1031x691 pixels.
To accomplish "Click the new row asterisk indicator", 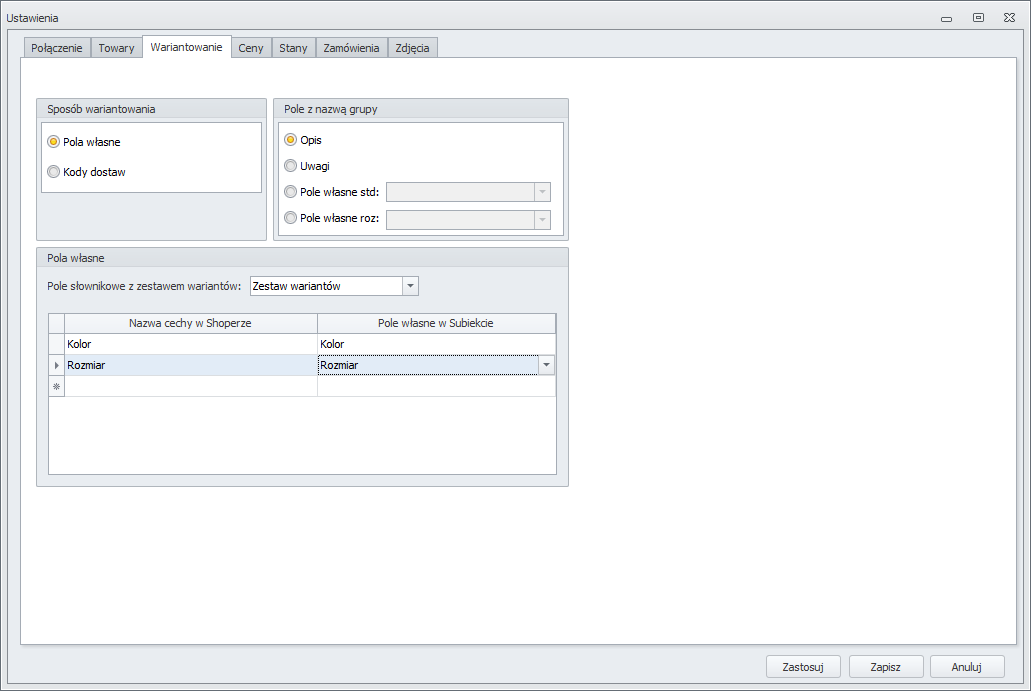I will click(57, 387).
